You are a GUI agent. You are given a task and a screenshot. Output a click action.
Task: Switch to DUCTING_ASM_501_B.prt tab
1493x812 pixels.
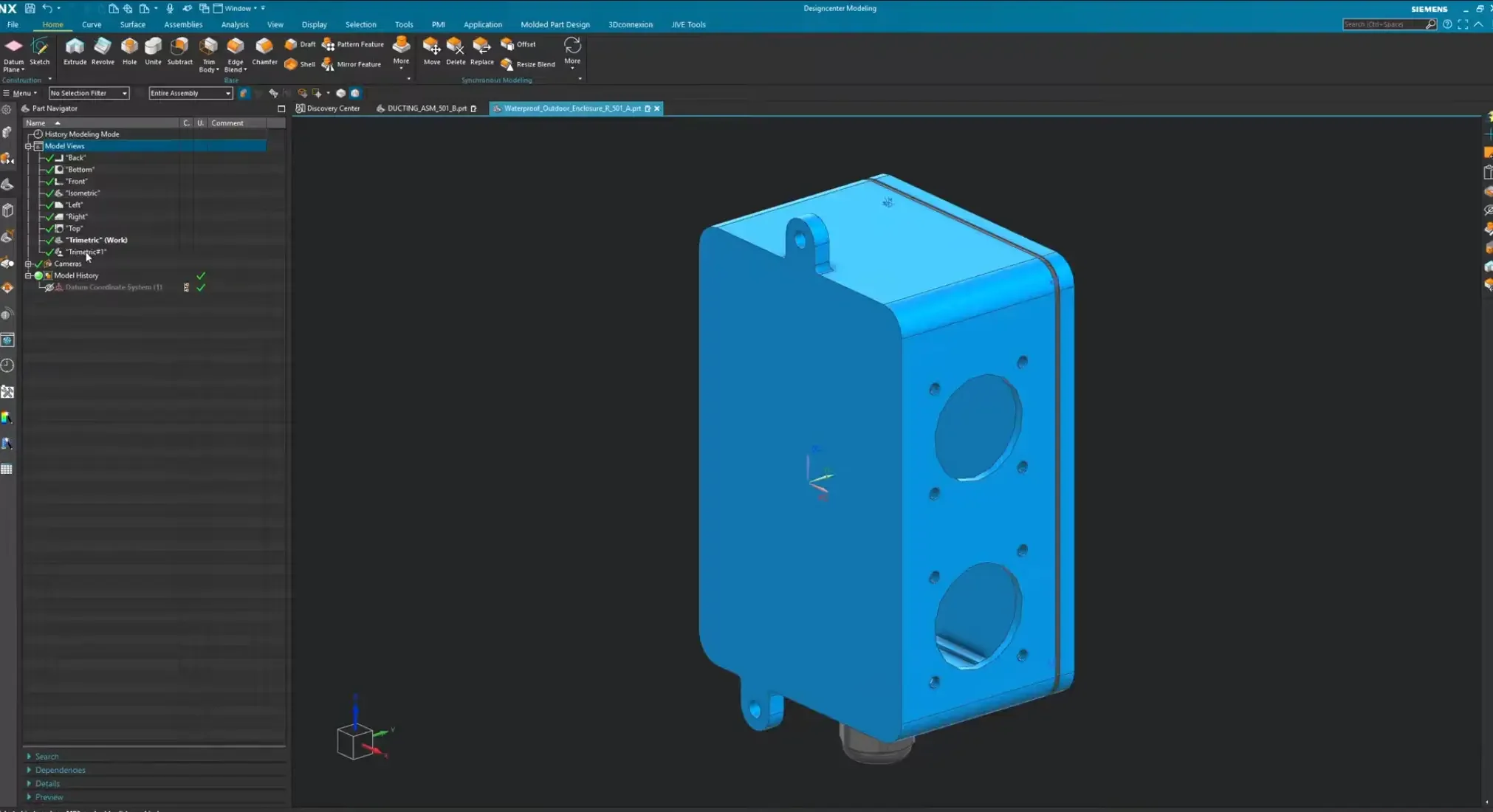click(427, 109)
